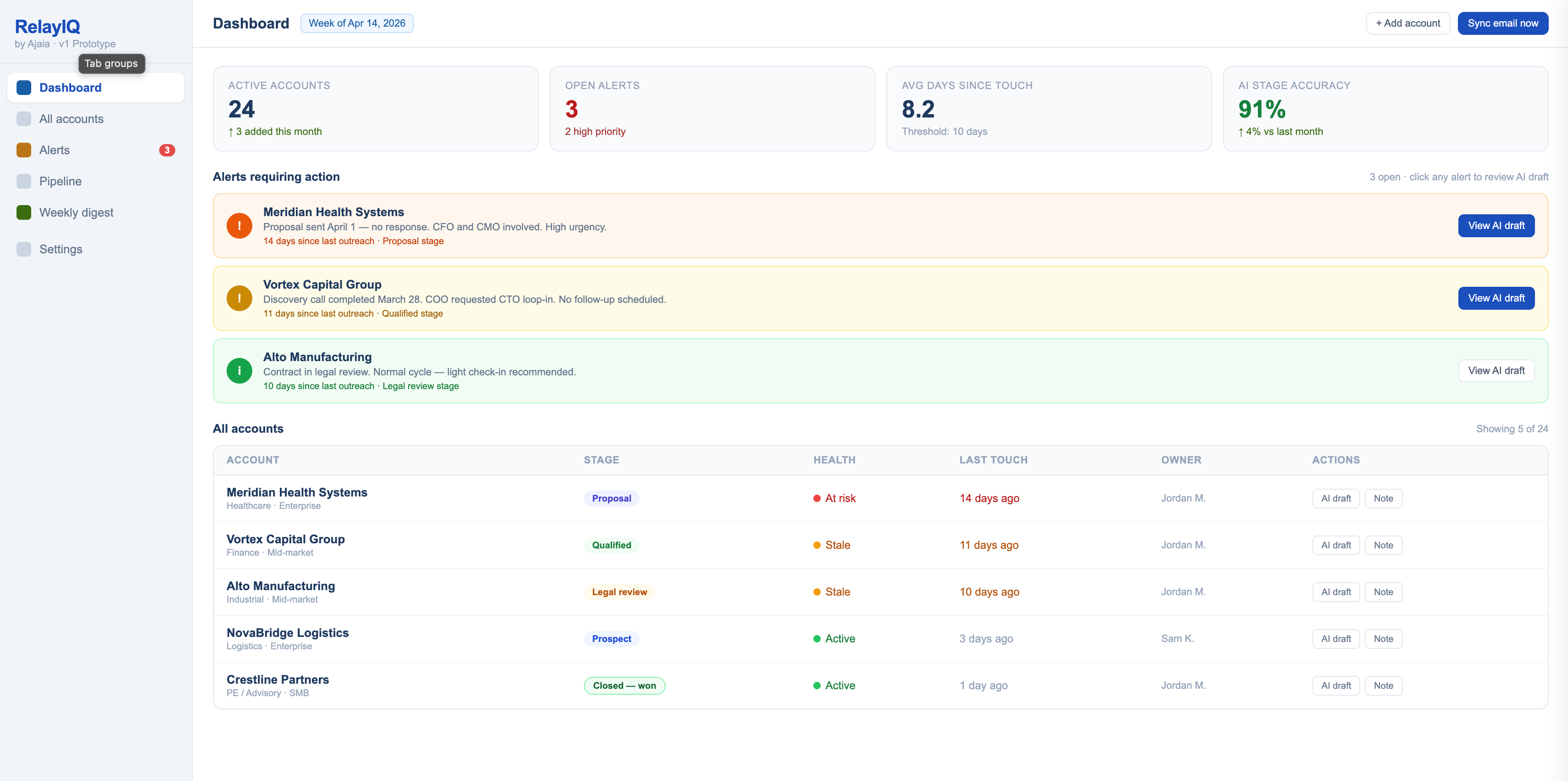This screenshot has height=781, width=1568.
Task: Open Vortex Capital Group in accounts table
Action: (x=285, y=539)
